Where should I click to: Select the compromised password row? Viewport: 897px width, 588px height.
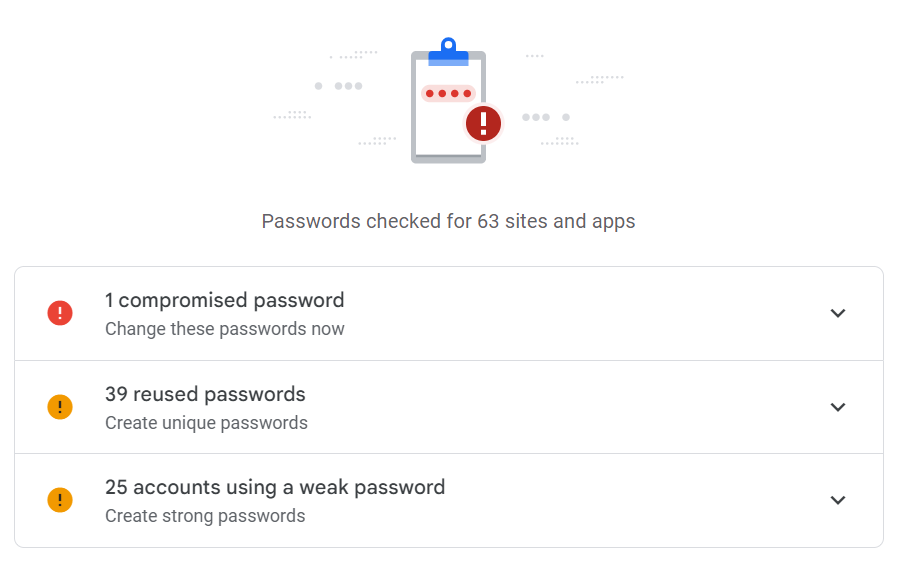[x=448, y=313]
